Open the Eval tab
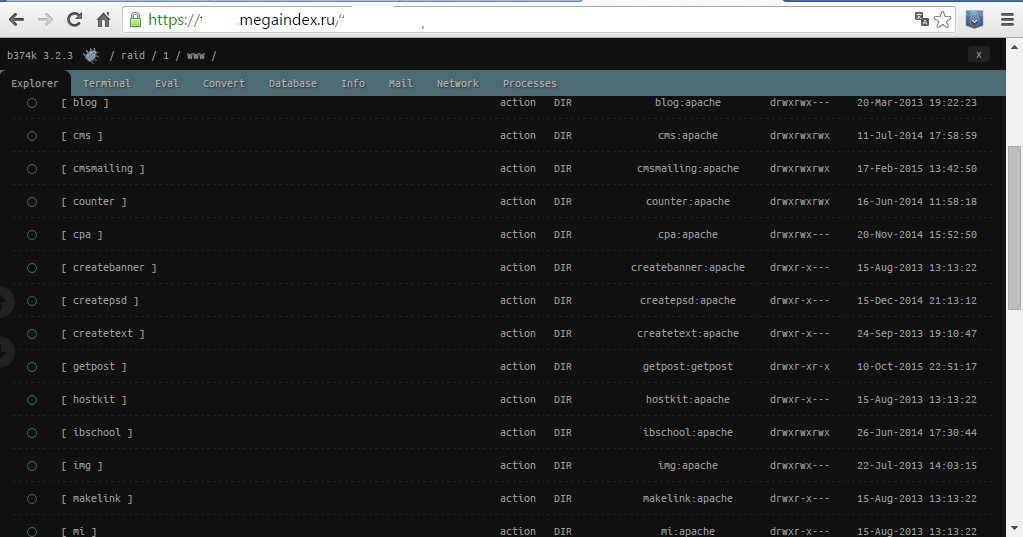 [x=166, y=84]
